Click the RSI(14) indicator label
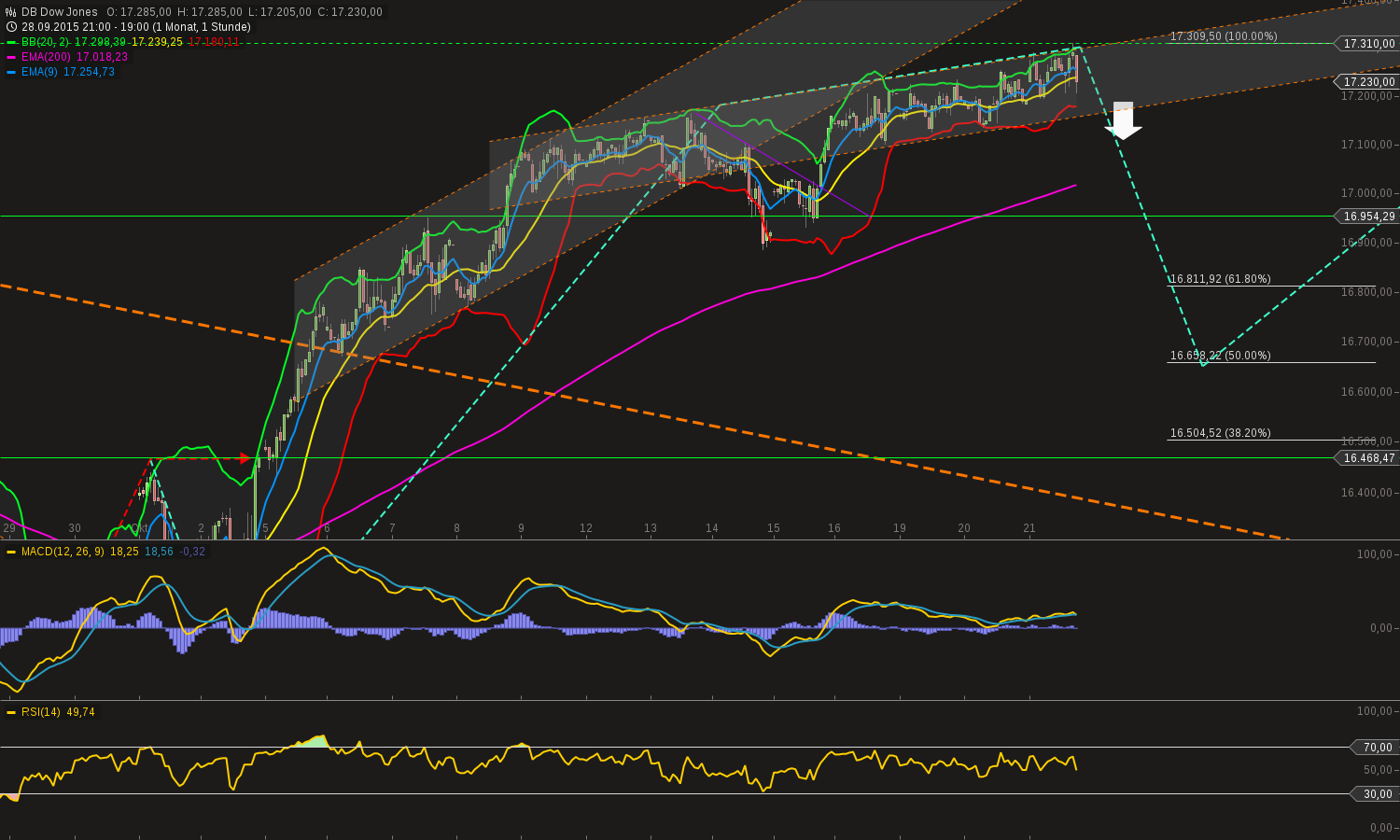Screen dimensions: 1400x840 pos(41,712)
